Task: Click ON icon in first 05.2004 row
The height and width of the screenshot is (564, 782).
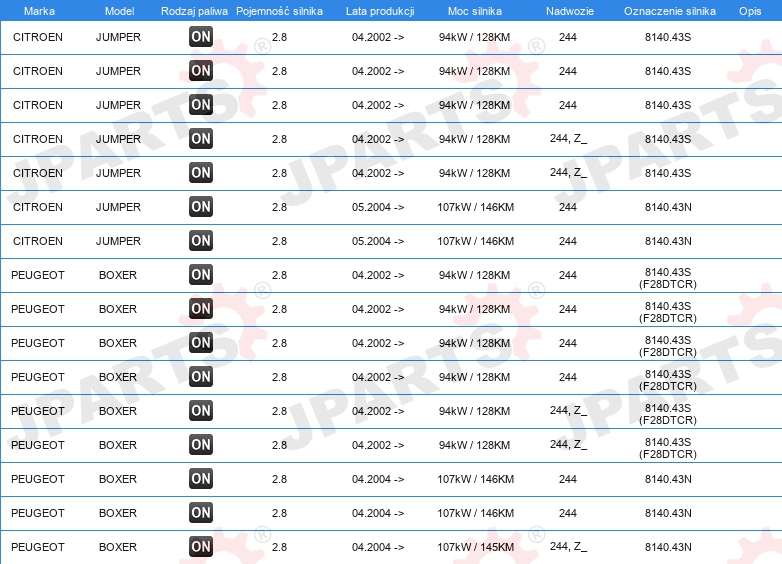Action: pos(201,206)
